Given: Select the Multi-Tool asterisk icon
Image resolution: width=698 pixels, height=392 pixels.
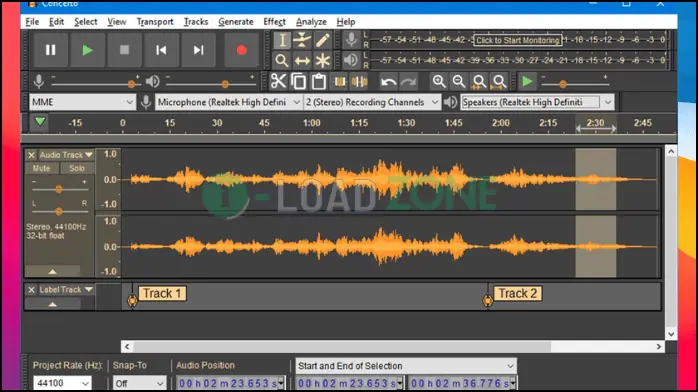Looking at the screenshot, I should tap(323, 60).
